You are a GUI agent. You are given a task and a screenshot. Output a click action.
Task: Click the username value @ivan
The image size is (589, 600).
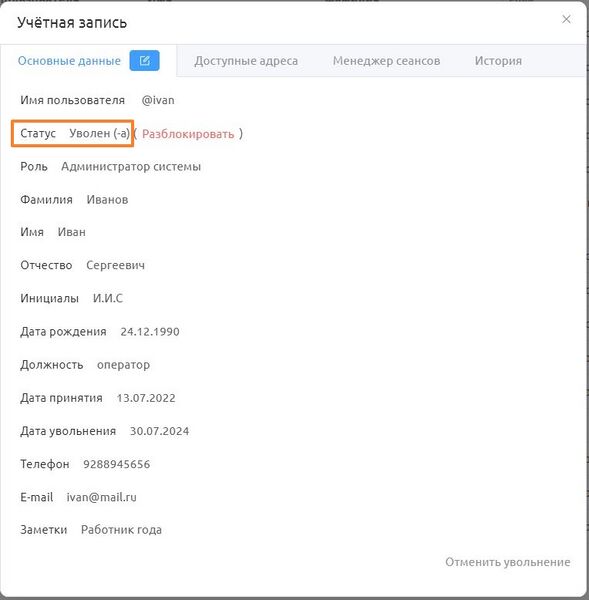(x=158, y=100)
